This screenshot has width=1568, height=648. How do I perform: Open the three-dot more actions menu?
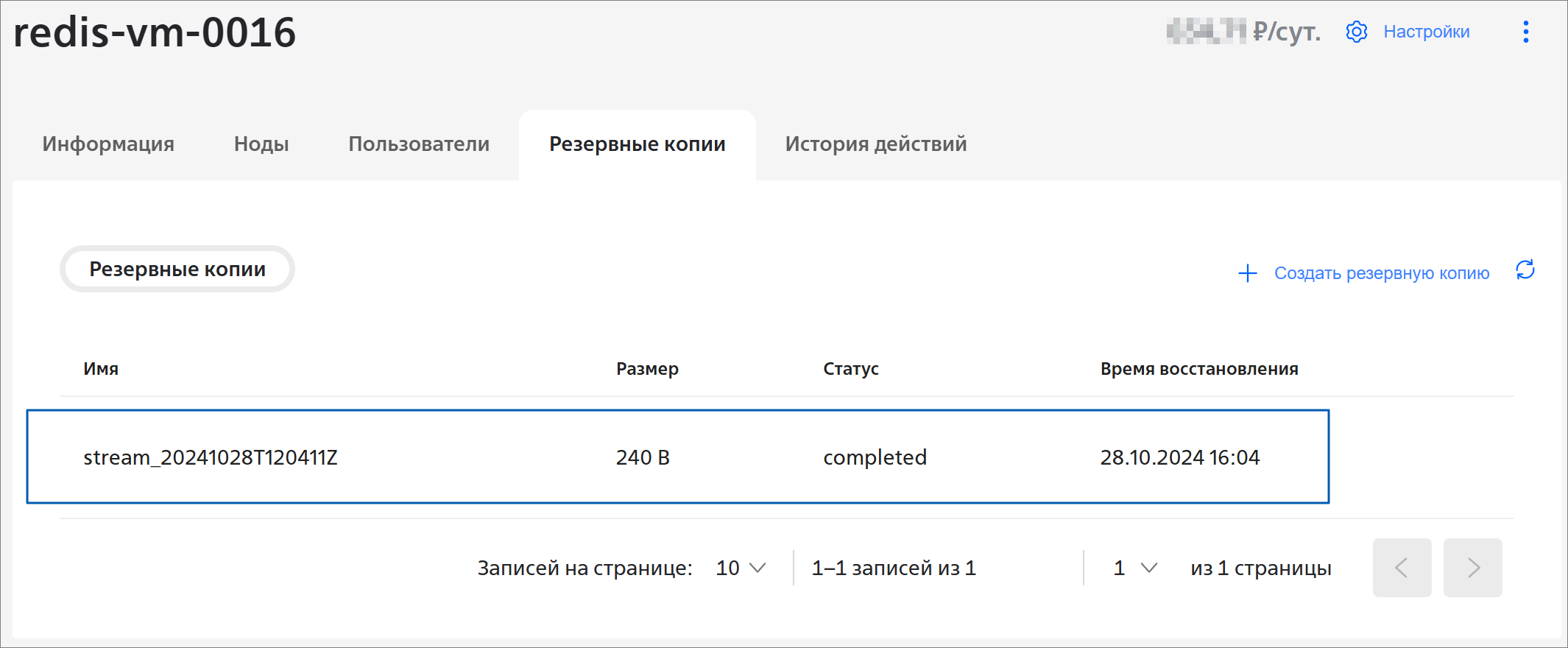click(1525, 32)
